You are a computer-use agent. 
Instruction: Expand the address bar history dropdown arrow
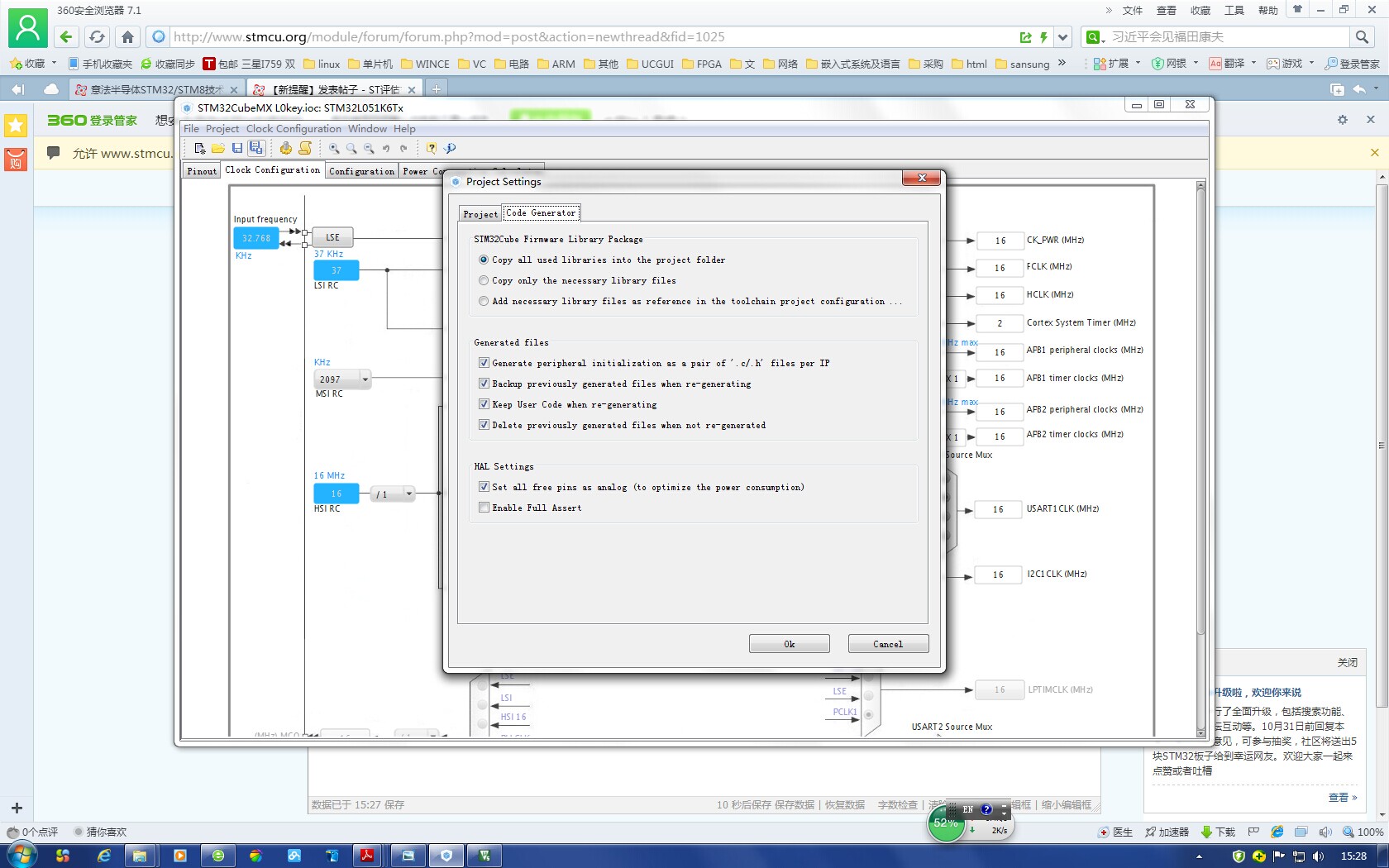point(1063,37)
